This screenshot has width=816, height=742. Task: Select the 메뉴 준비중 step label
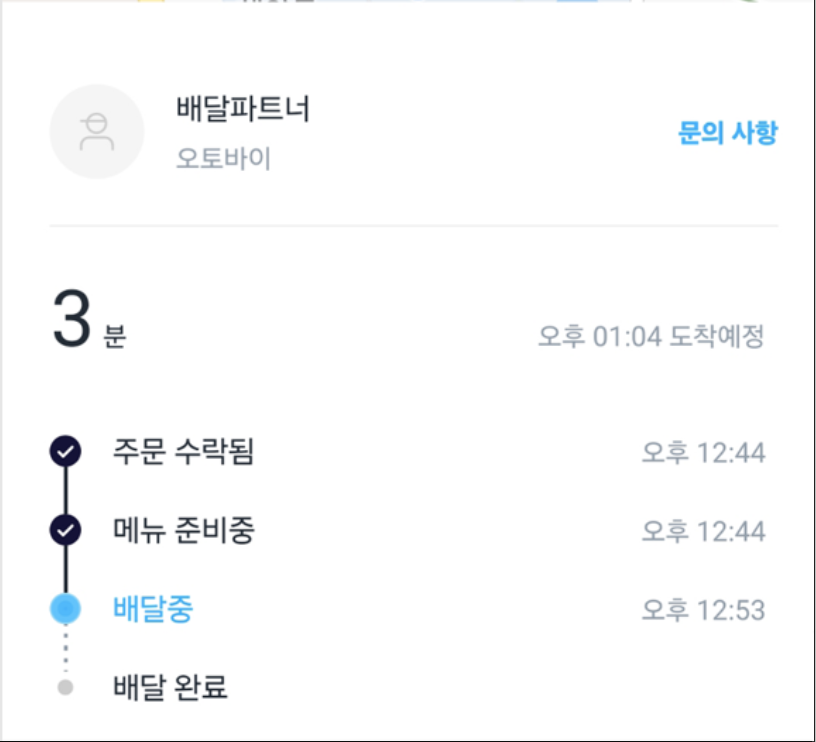click(x=184, y=530)
